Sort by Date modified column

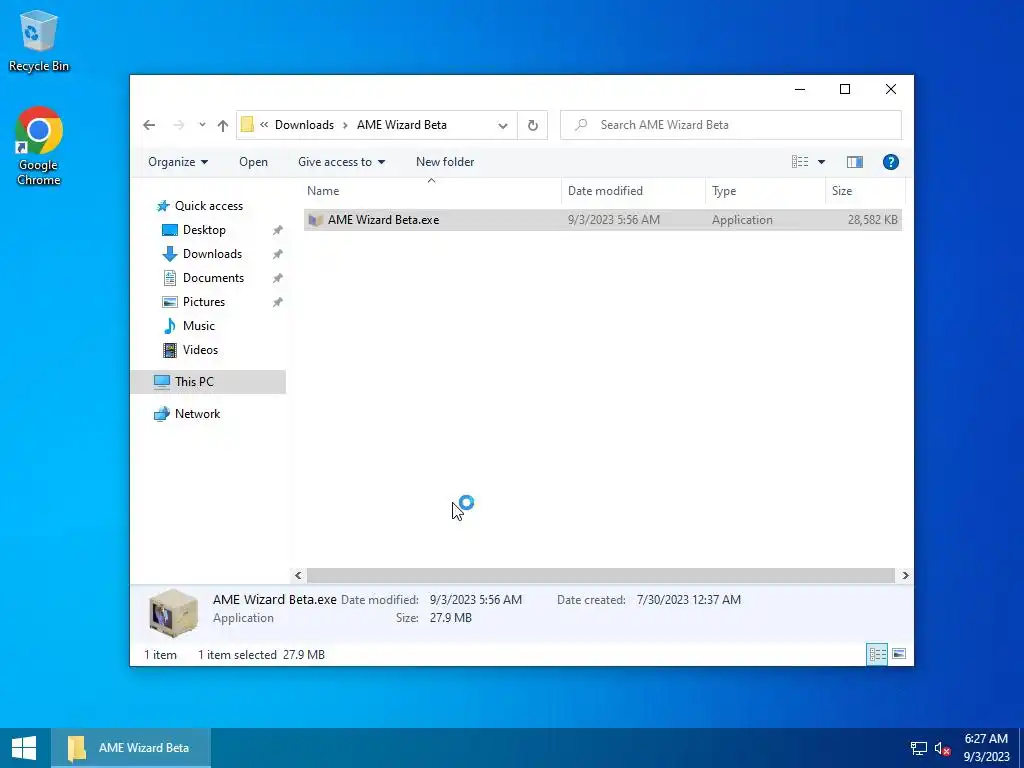633,191
